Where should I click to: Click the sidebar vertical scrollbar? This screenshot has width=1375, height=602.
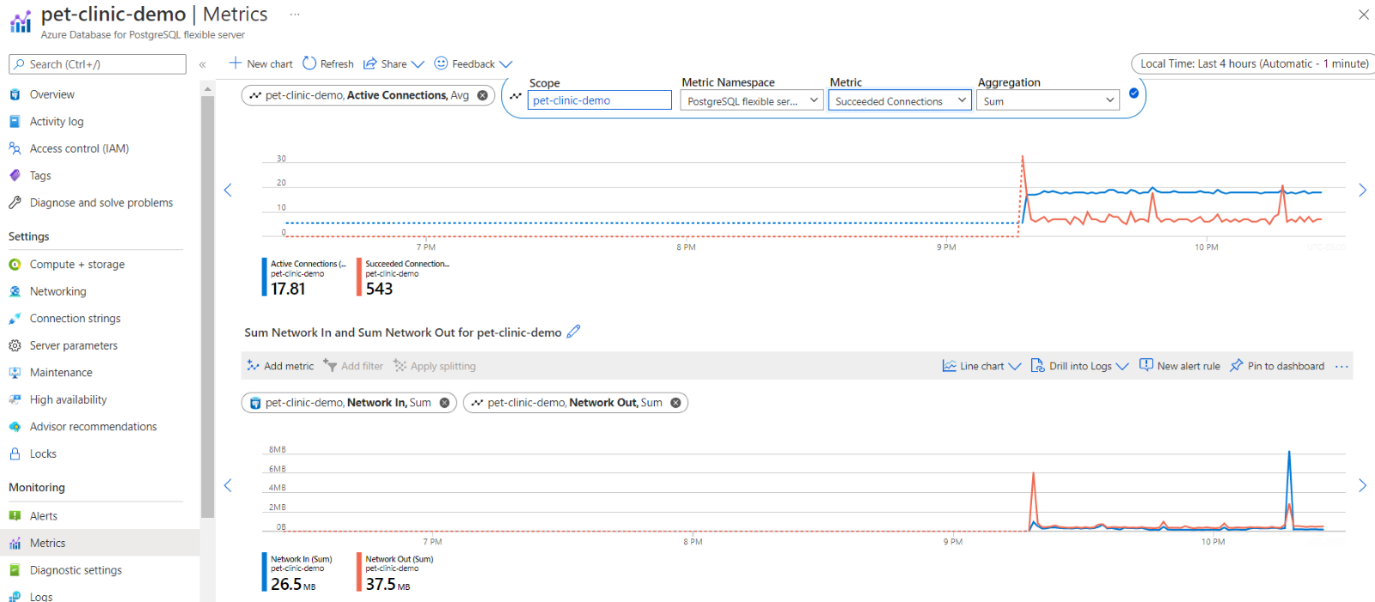tap(206, 305)
